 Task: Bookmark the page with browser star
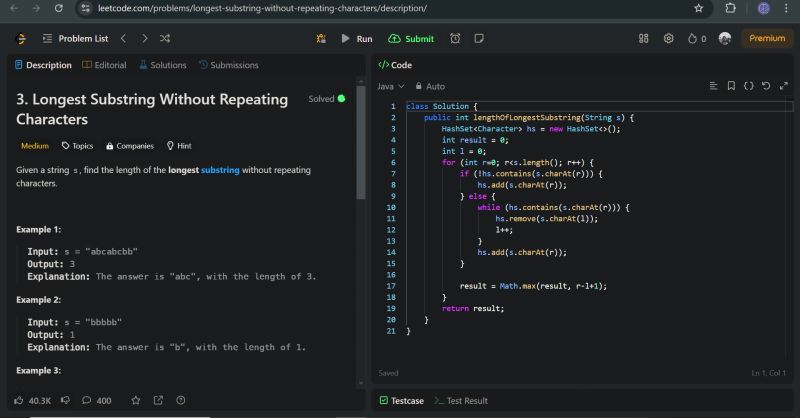698,8
